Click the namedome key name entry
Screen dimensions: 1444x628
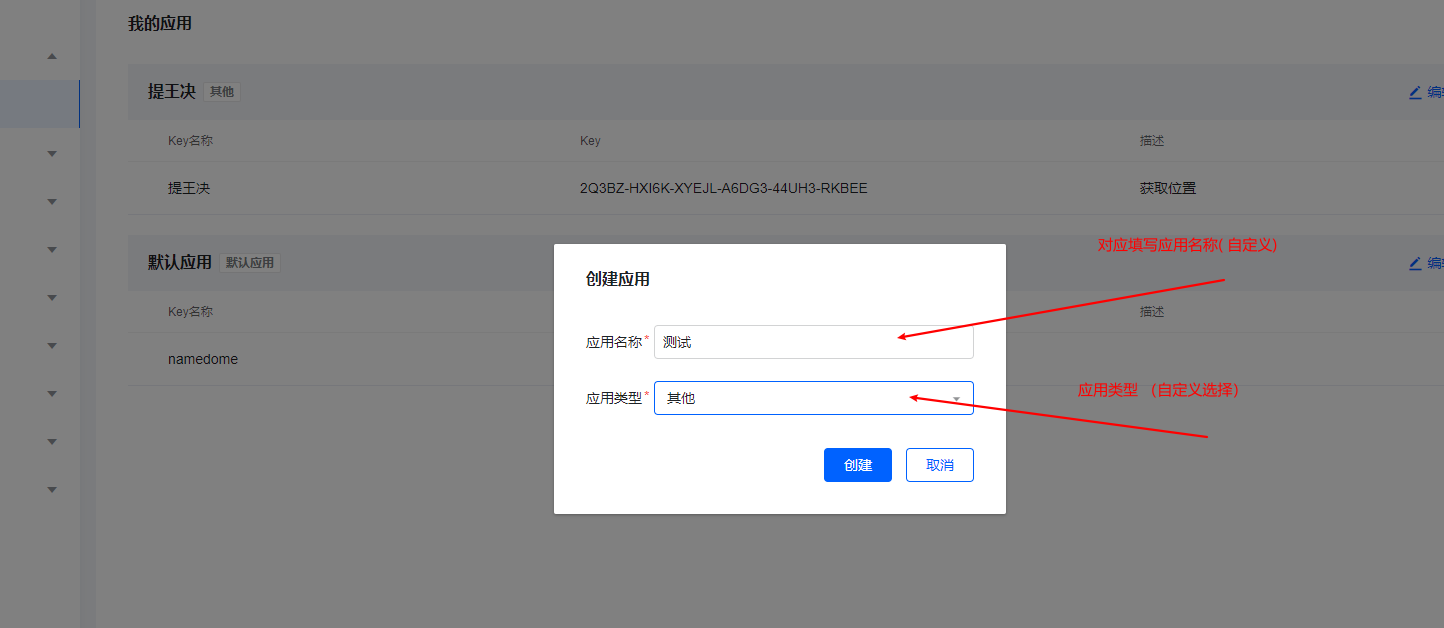coord(203,358)
